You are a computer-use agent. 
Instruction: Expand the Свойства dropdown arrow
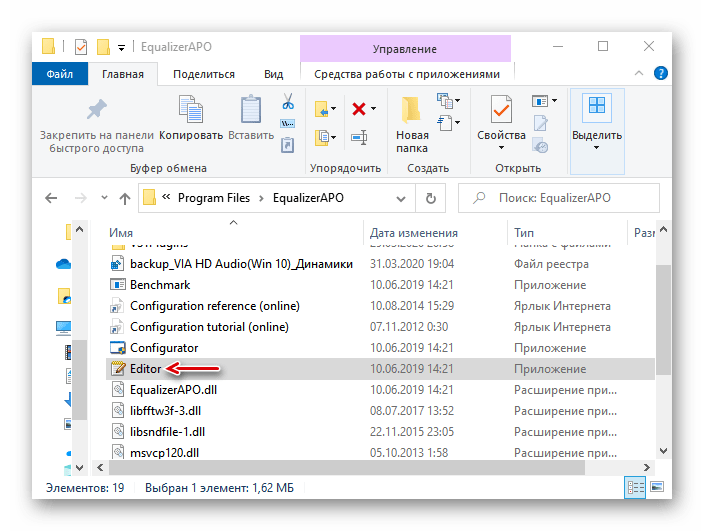501,148
